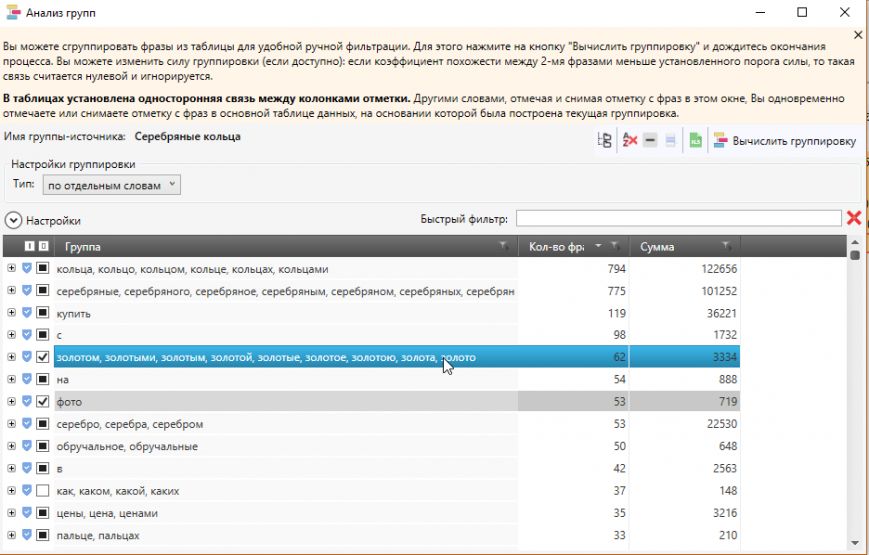Select the цены, цена, ценами row text
The height and width of the screenshot is (555, 869).
[x=107, y=513]
